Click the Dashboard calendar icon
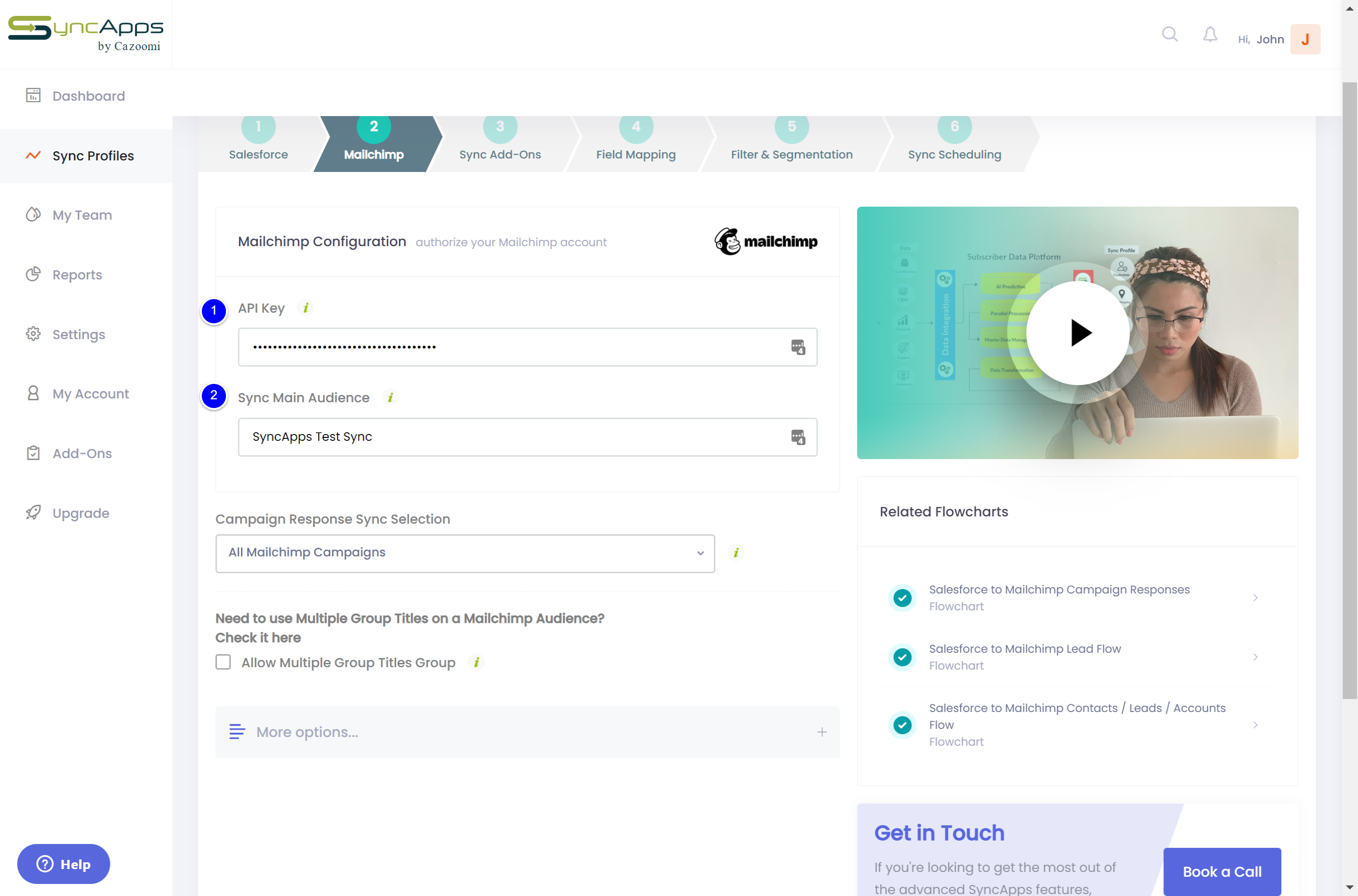 [33, 95]
